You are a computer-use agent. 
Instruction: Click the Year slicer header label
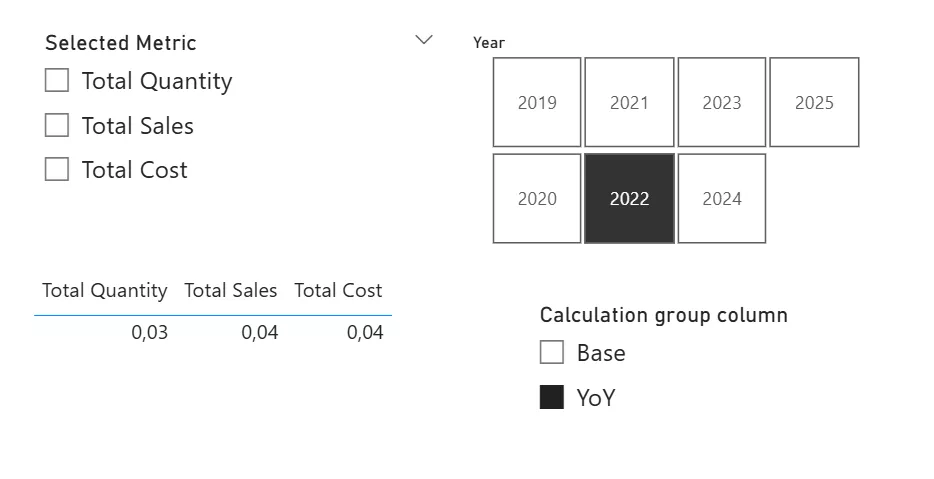tap(489, 43)
